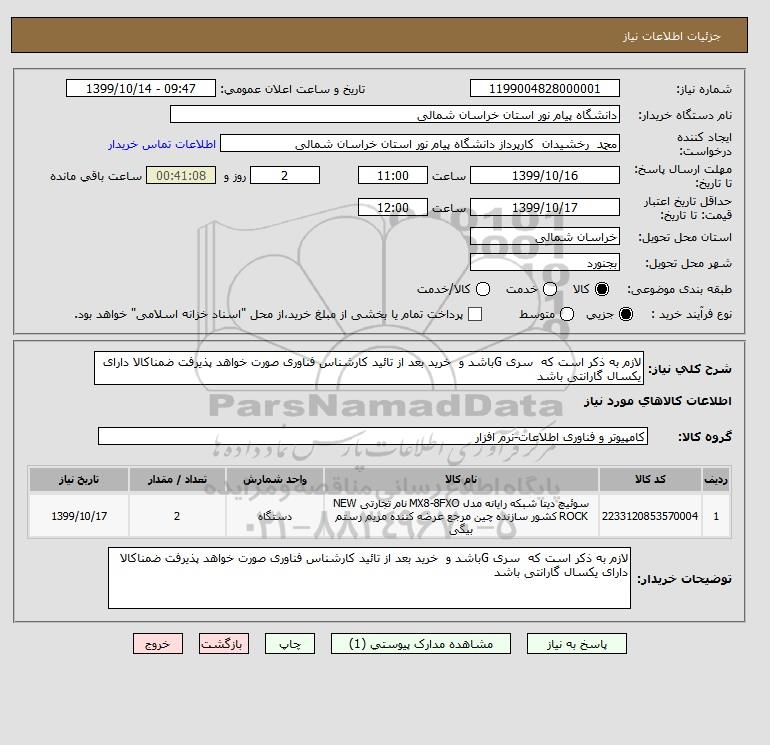The image size is (770, 745).
Task: Click the request creator field محمد رخشیدان
Action: 420,143
